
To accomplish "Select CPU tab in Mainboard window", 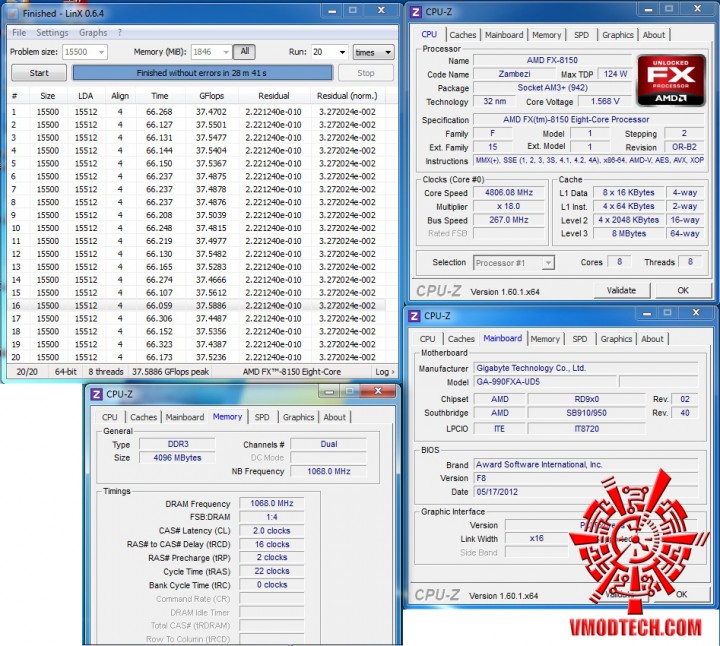I will click(427, 339).
